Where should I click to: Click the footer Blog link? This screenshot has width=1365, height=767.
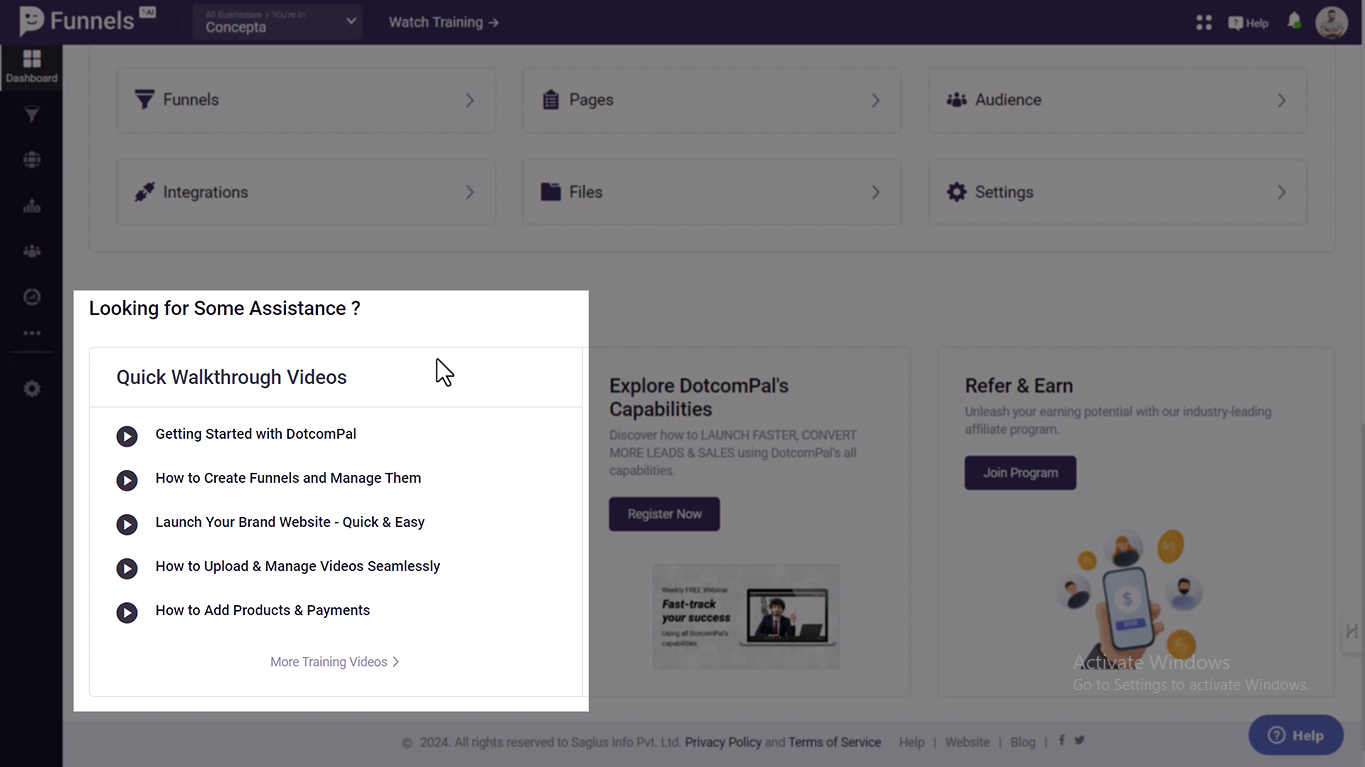[1023, 742]
